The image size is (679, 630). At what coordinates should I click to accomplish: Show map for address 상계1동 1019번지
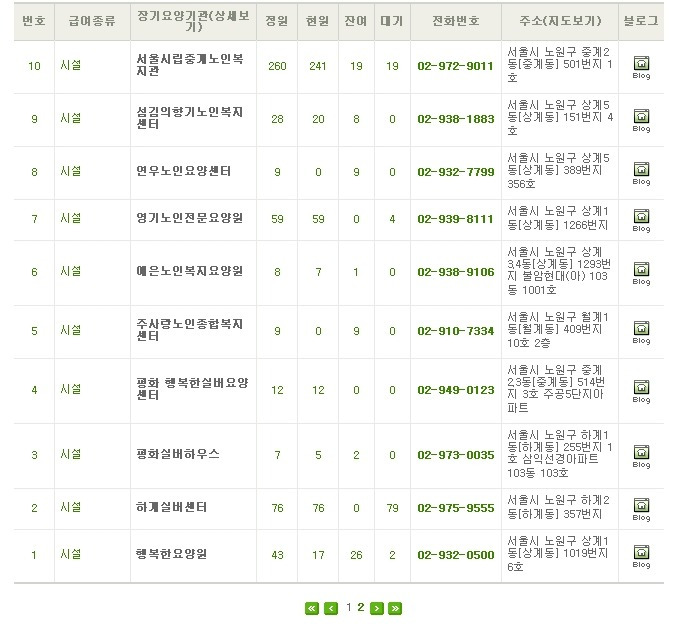pyautogui.click(x=558, y=554)
